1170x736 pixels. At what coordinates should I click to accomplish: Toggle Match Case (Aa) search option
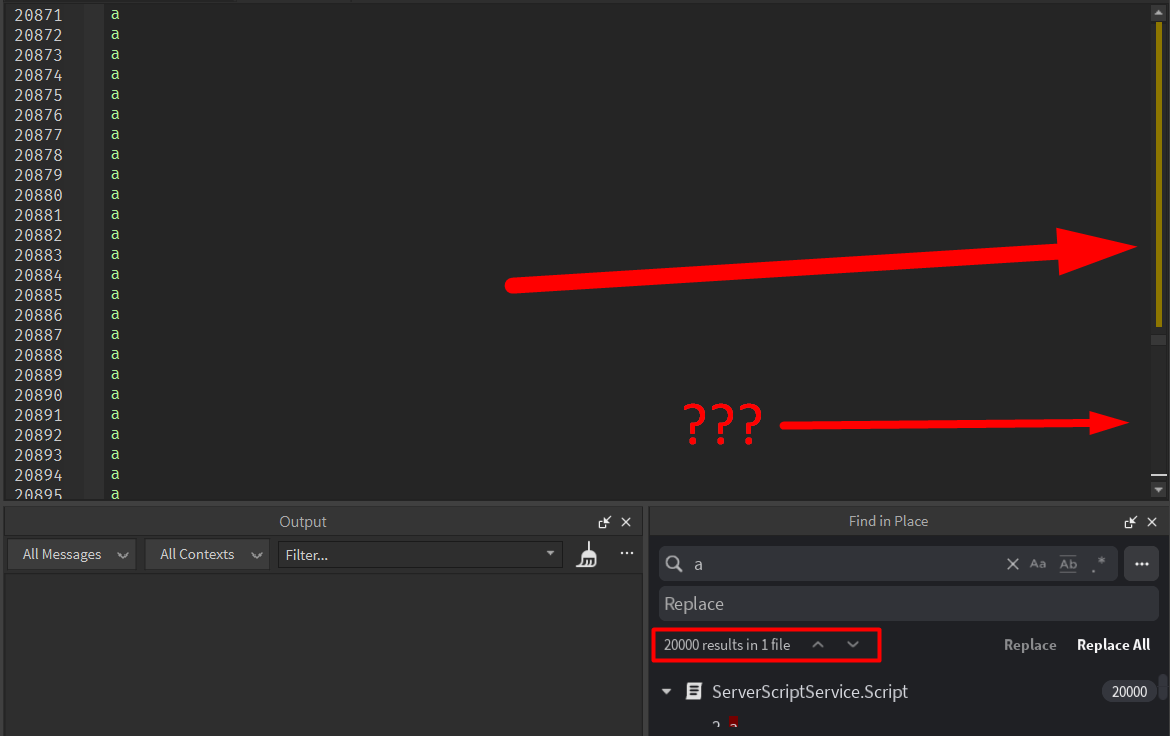click(x=1038, y=564)
